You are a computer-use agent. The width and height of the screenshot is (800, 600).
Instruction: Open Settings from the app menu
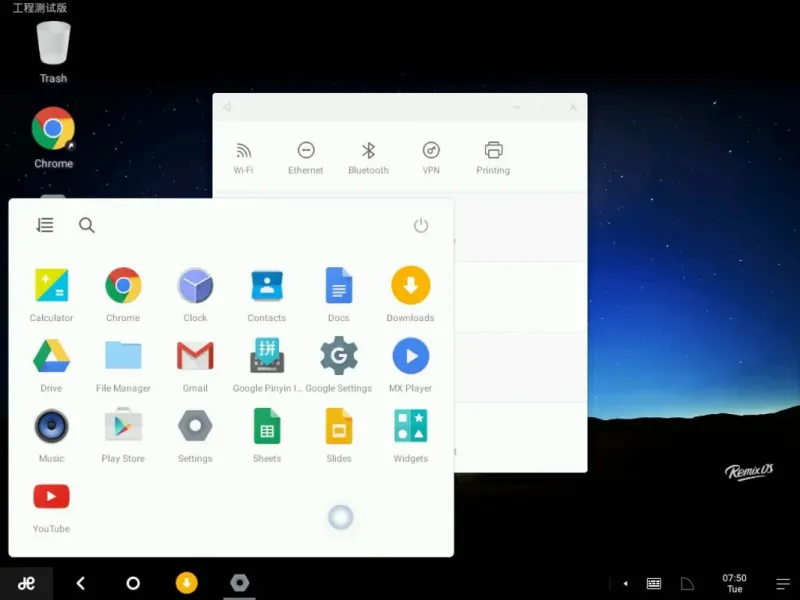[x=195, y=435]
